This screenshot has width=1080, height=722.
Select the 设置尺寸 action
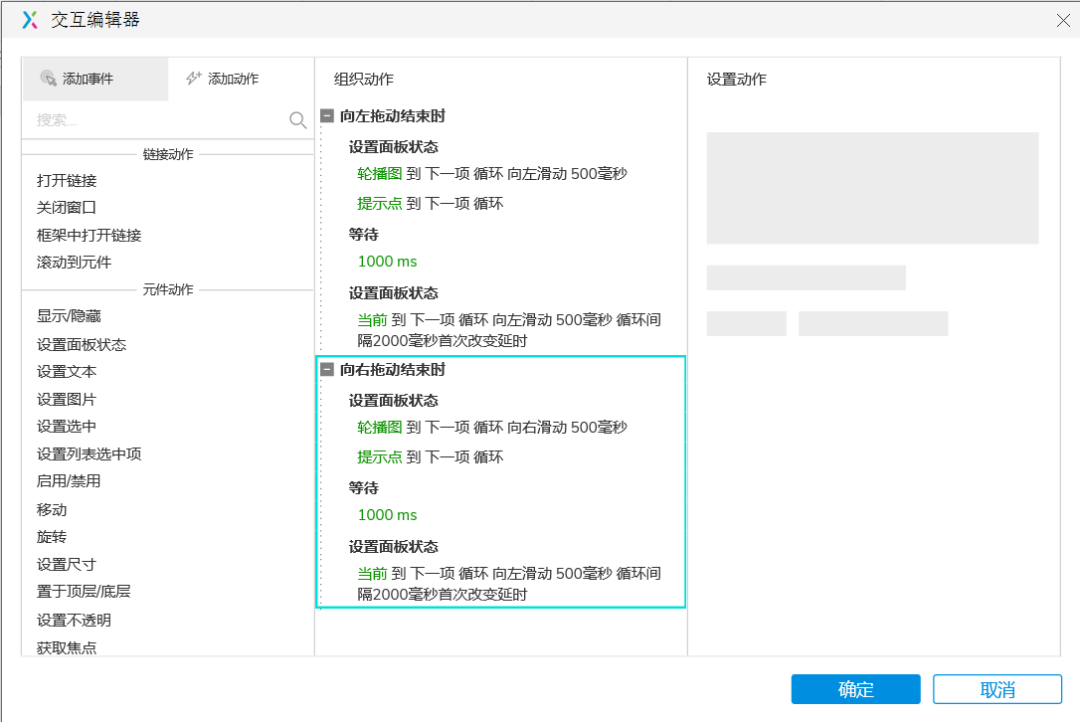pyautogui.click(x=67, y=564)
